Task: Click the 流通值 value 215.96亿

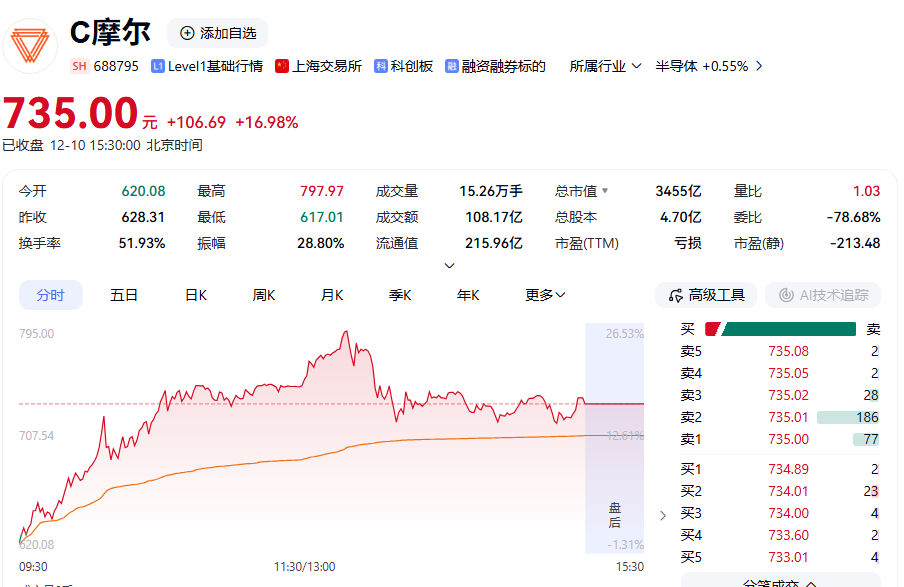Action: (x=494, y=243)
